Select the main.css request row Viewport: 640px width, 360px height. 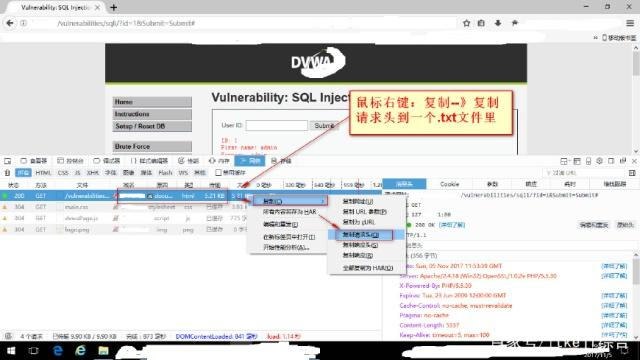point(191,207)
